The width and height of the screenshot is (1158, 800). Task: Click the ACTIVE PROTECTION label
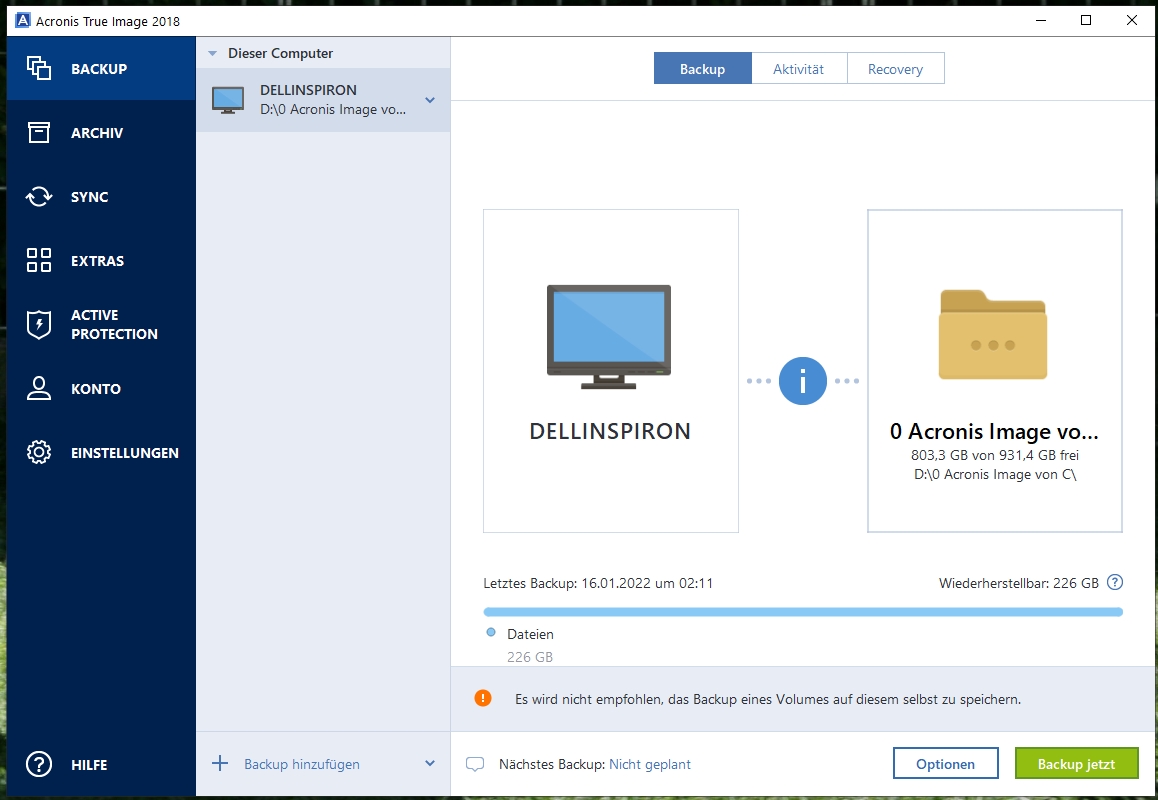(114, 324)
